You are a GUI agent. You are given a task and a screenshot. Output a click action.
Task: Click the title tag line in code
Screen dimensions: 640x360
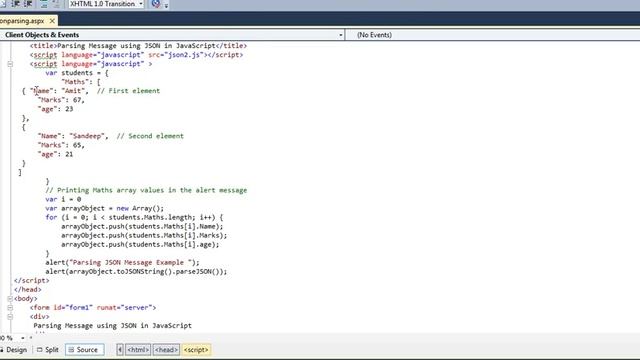pos(138,46)
